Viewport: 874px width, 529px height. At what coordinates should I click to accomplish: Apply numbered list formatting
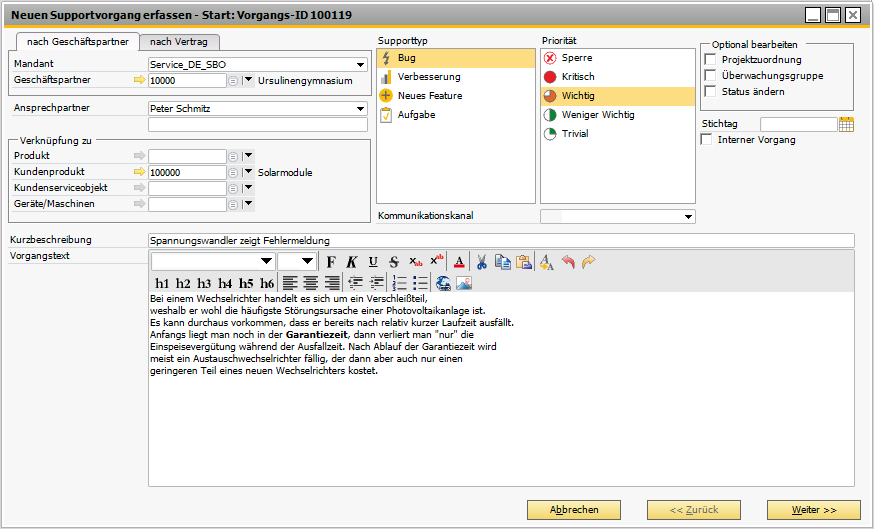400,283
